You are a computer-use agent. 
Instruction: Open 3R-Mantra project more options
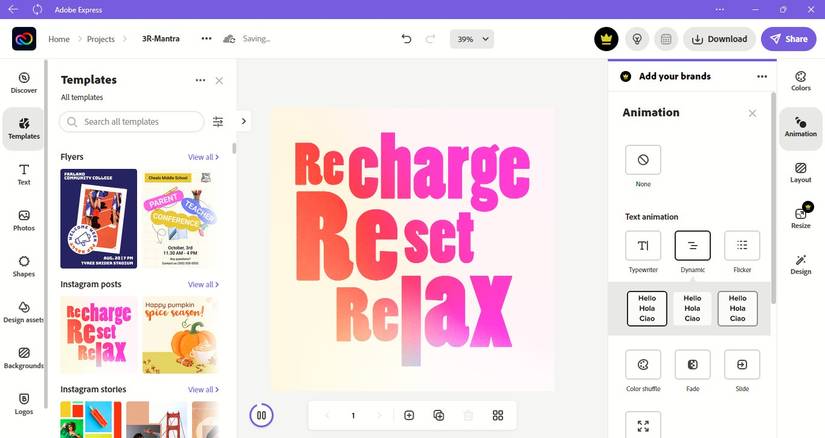click(x=206, y=38)
